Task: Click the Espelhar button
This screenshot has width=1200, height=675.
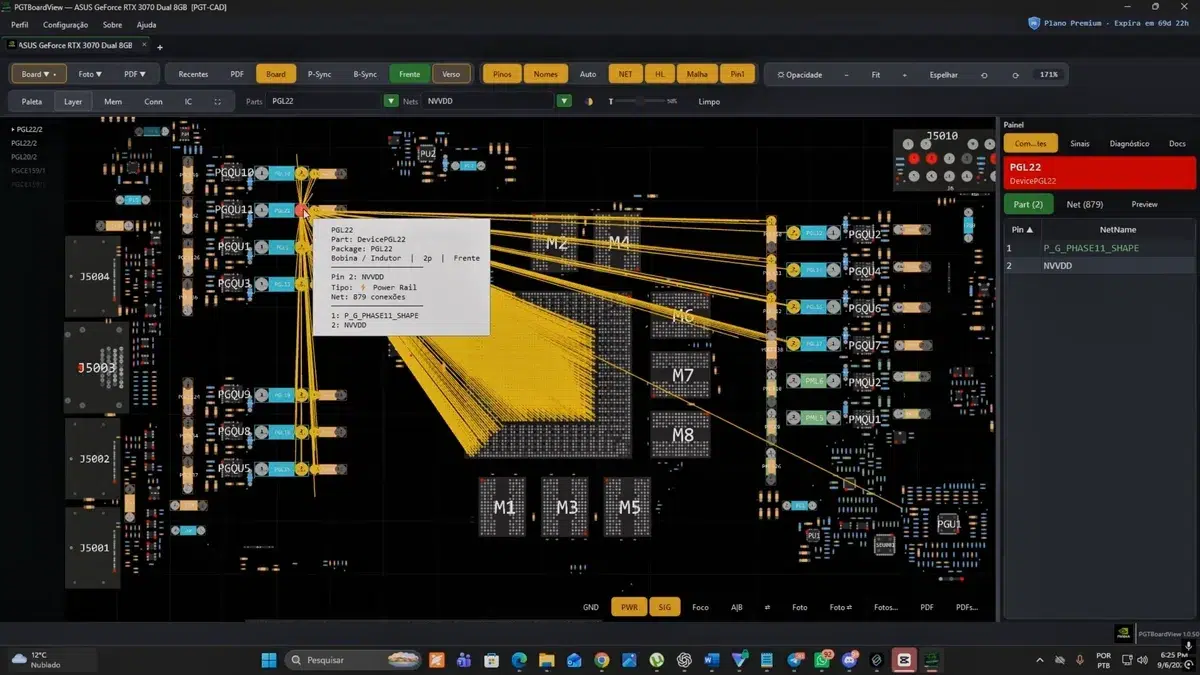Action: coord(943,74)
